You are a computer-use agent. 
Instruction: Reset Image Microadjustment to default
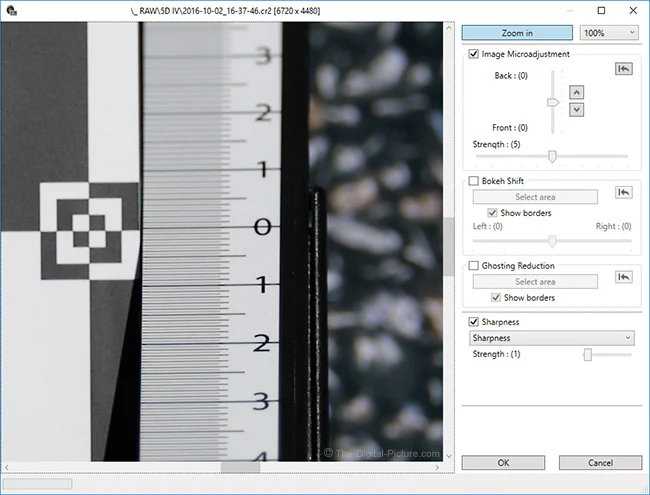(x=623, y=68)
